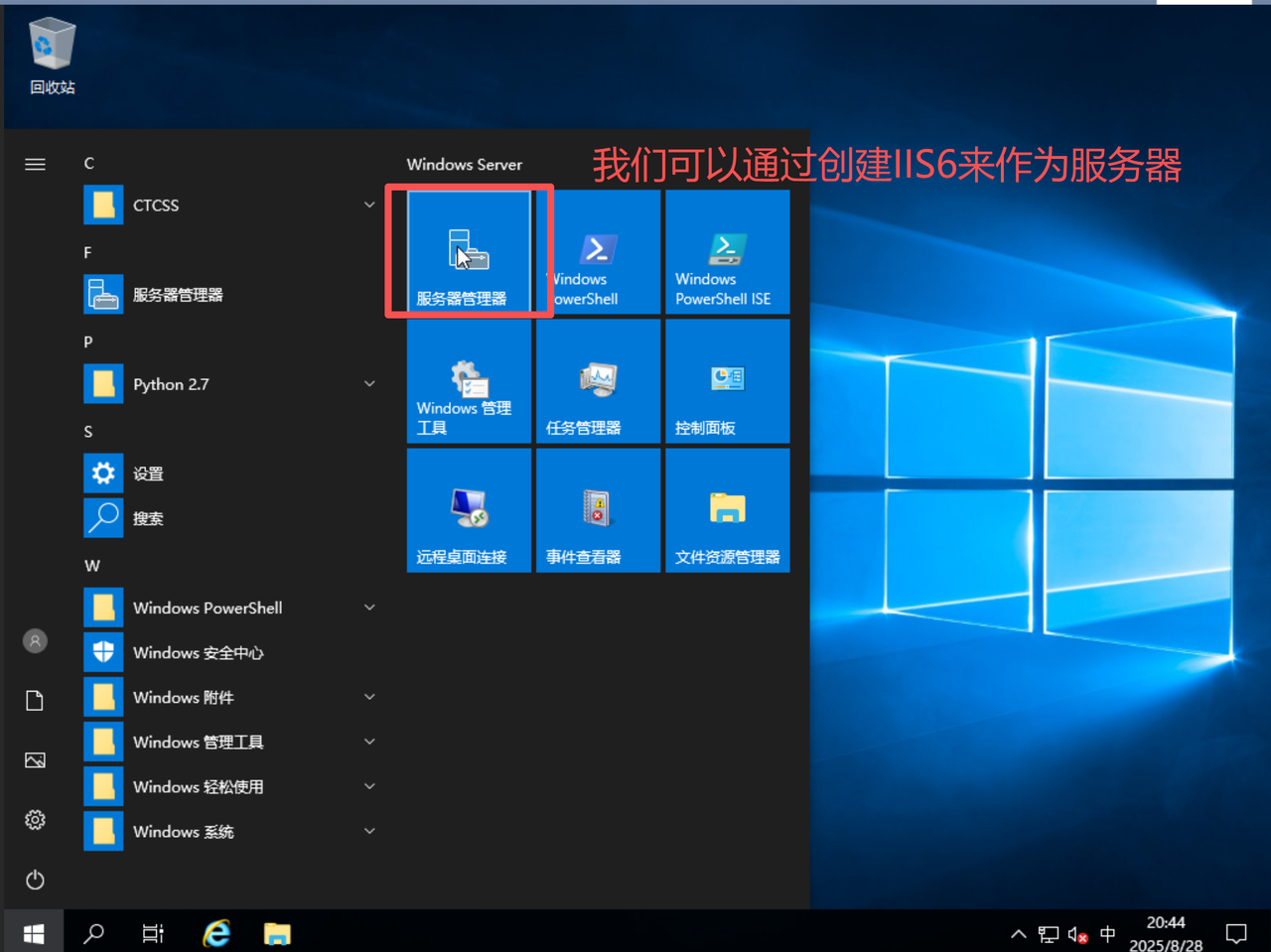The height and width of the screenshot is (952, 1271).
Task: Expand the Python 2.7 folder chevron
Action: [x=369, y=384]
